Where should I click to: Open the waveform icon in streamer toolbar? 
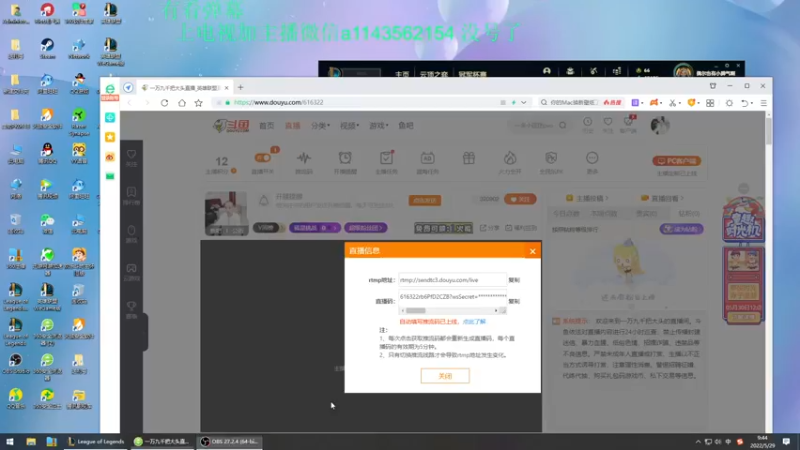click(x=304, y=158)
